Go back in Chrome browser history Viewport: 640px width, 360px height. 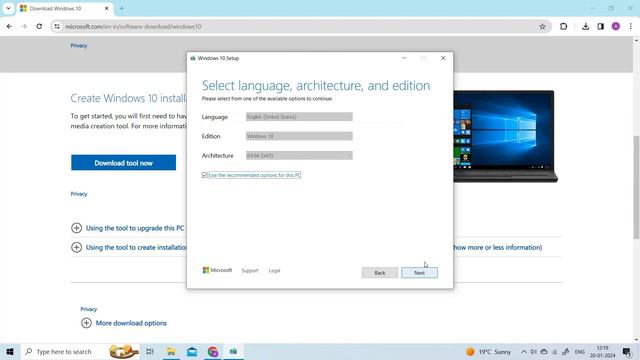pos(9,27)
